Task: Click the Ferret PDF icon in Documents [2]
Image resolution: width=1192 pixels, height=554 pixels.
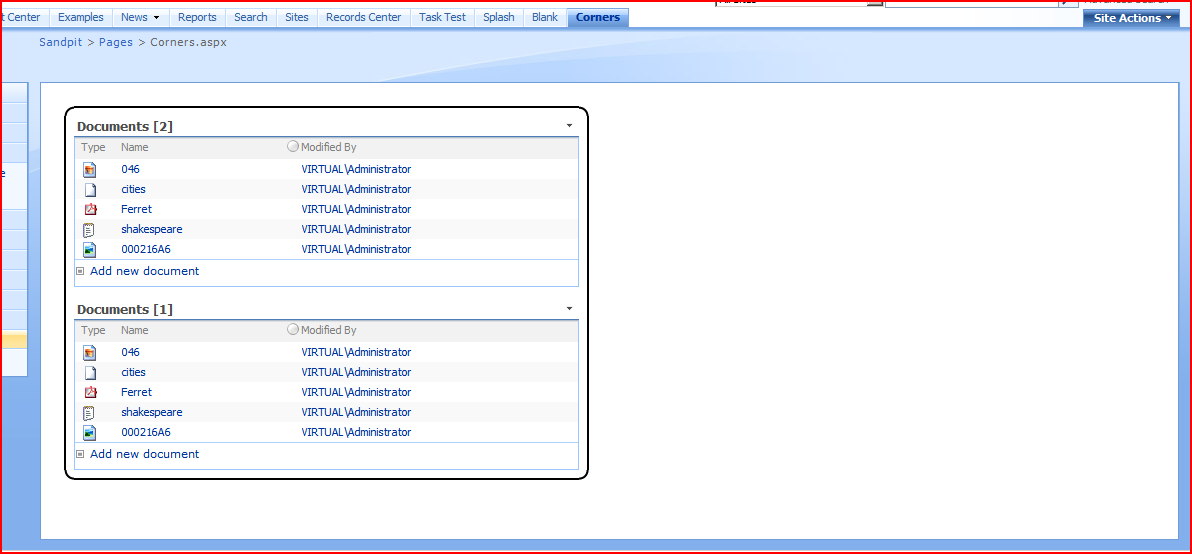Action: point(89,210)
